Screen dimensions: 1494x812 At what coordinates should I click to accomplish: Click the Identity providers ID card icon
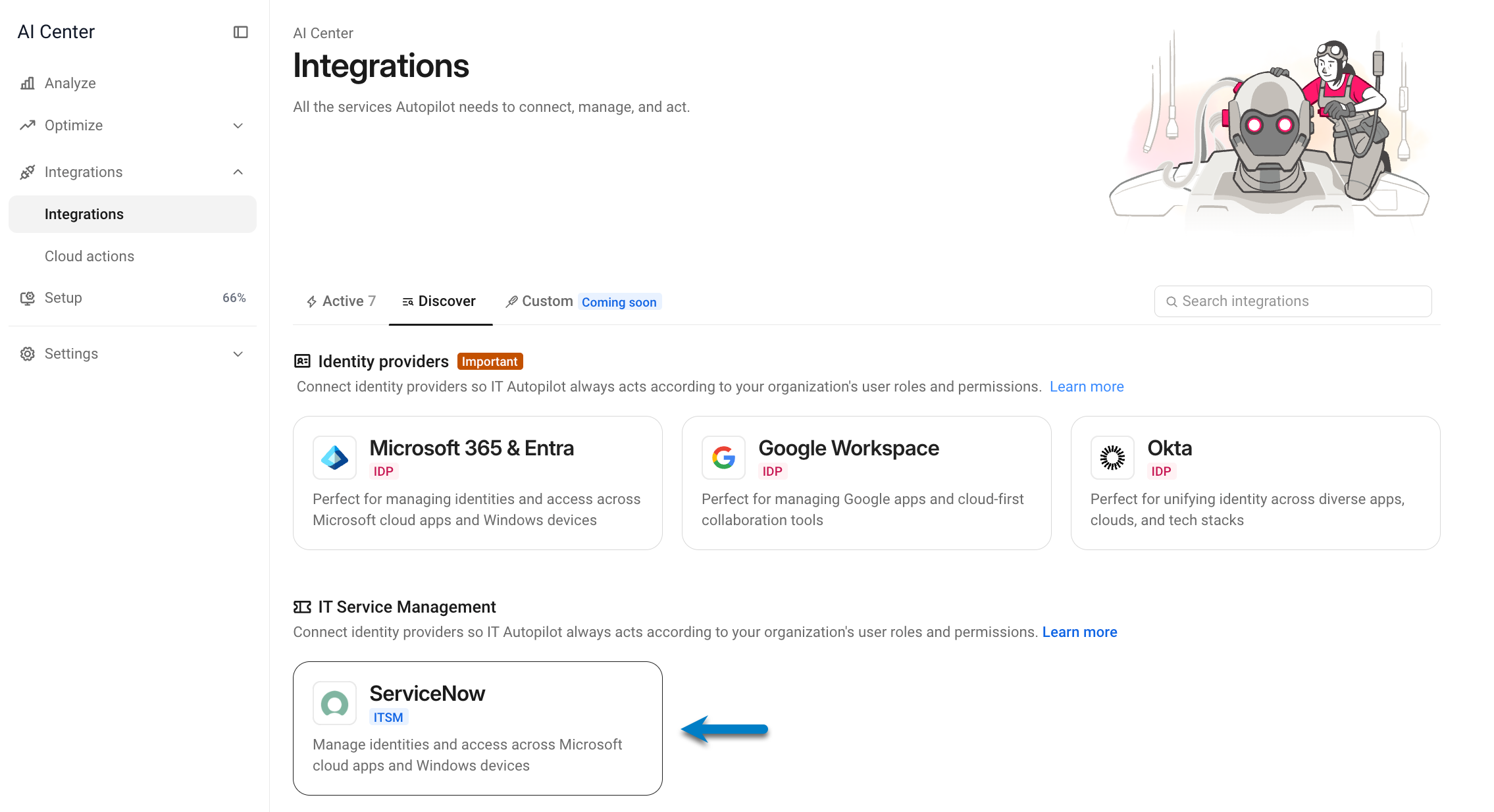[302, 361]
